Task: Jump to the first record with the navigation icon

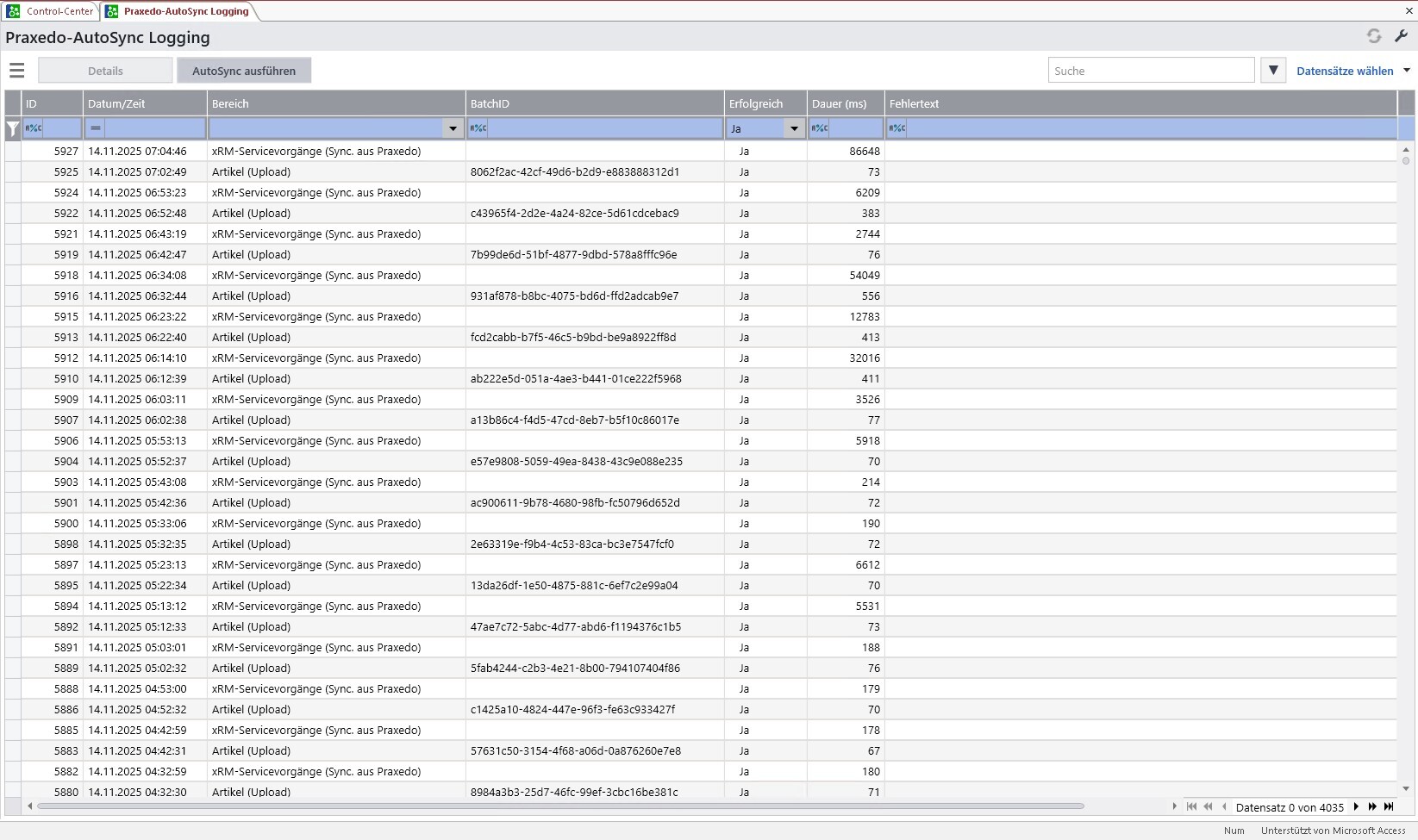Action: tap(1190, 807)
